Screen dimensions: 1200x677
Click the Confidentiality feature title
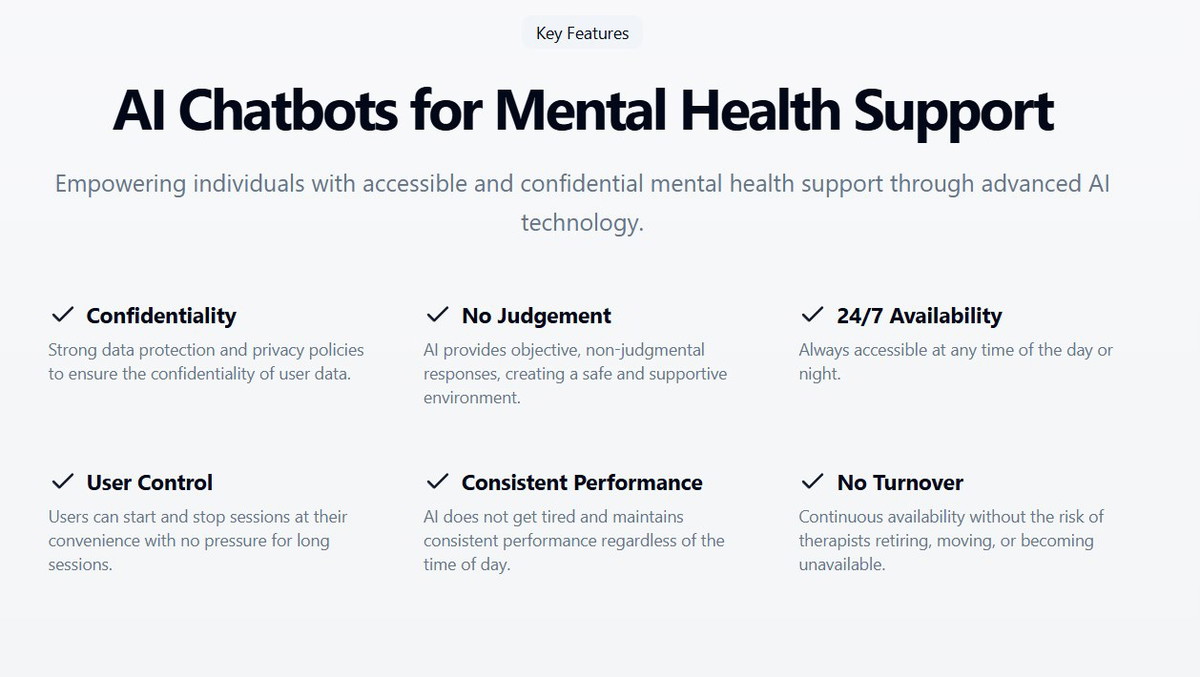pos(161,316)
